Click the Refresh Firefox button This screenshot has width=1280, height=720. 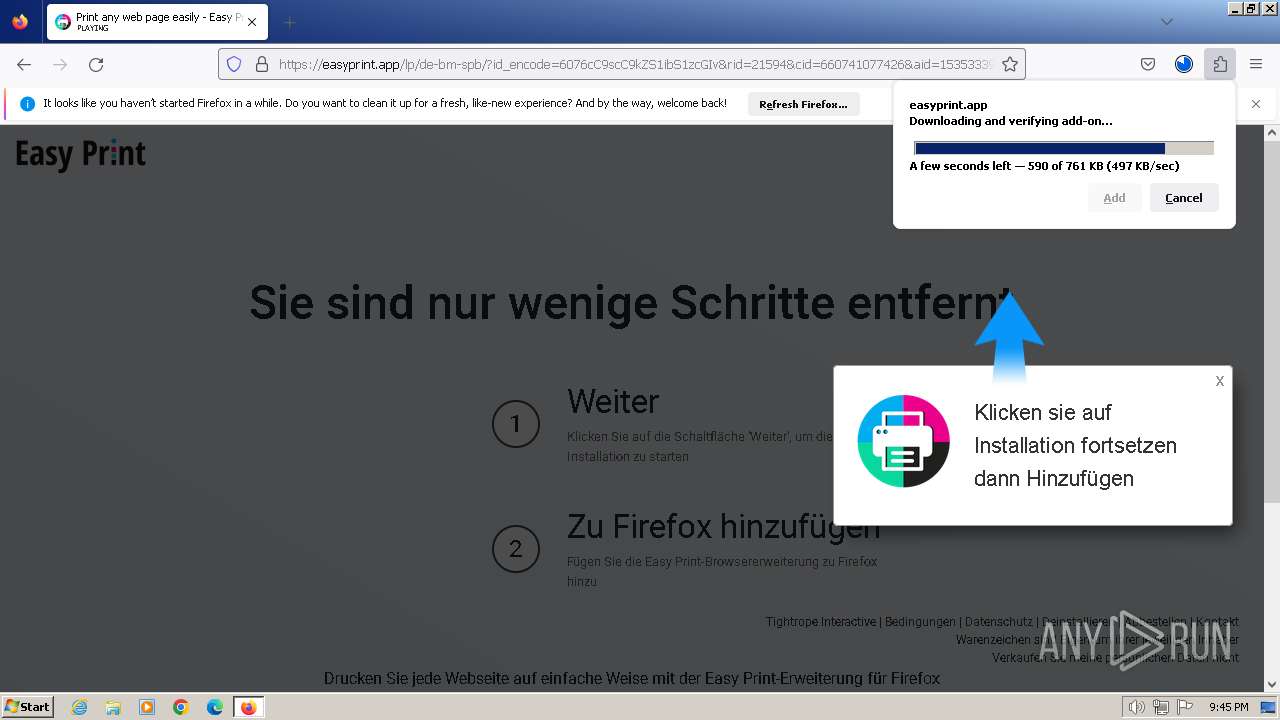click(803, 104)
